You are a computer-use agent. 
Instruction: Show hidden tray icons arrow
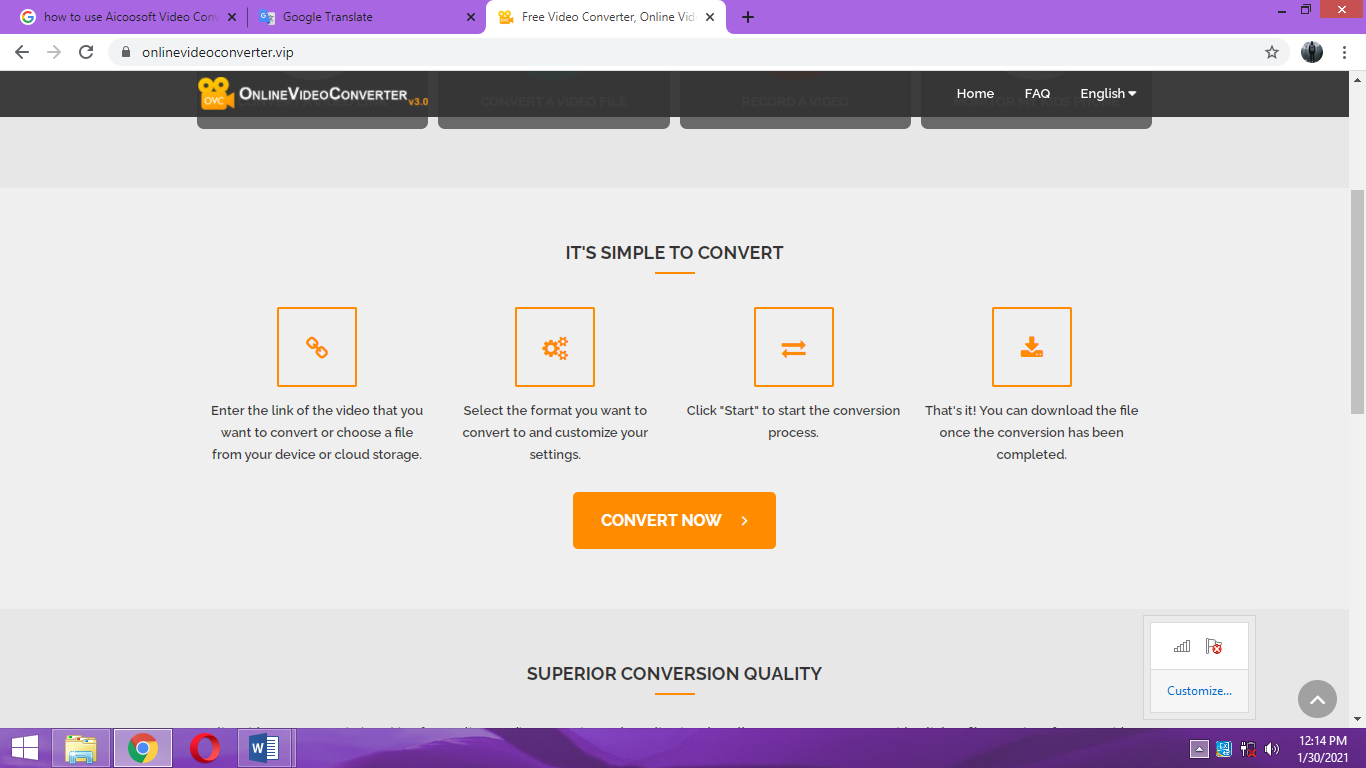pyautogui.click(x=1199, y=749)
